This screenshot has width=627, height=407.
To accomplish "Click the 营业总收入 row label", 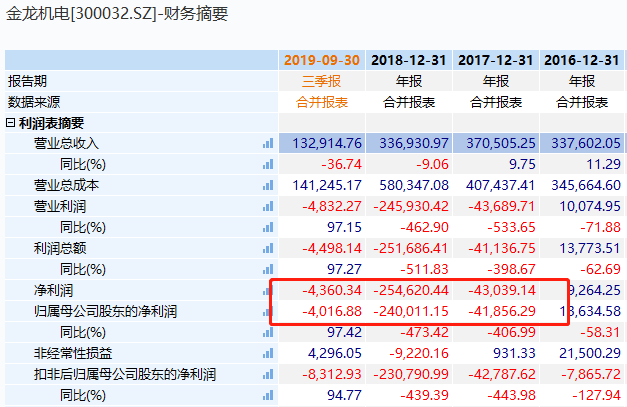I will pyautogui.click(x=66, y=143).
